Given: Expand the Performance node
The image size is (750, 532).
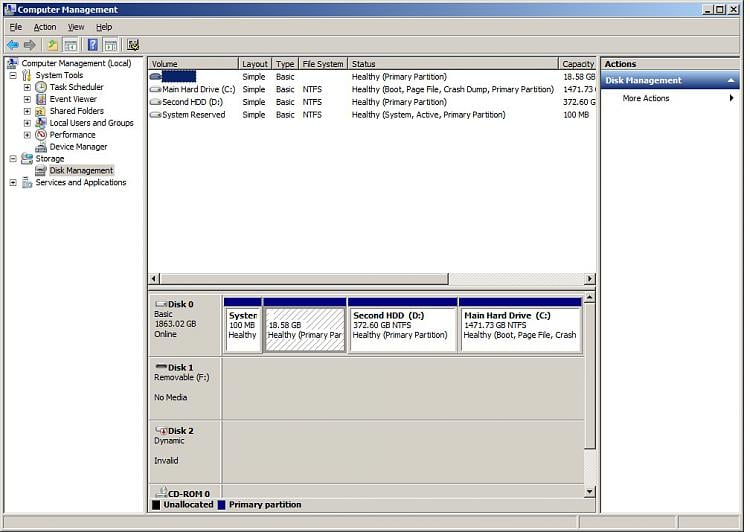Looking at the screenshot, I should click(27, 135).
